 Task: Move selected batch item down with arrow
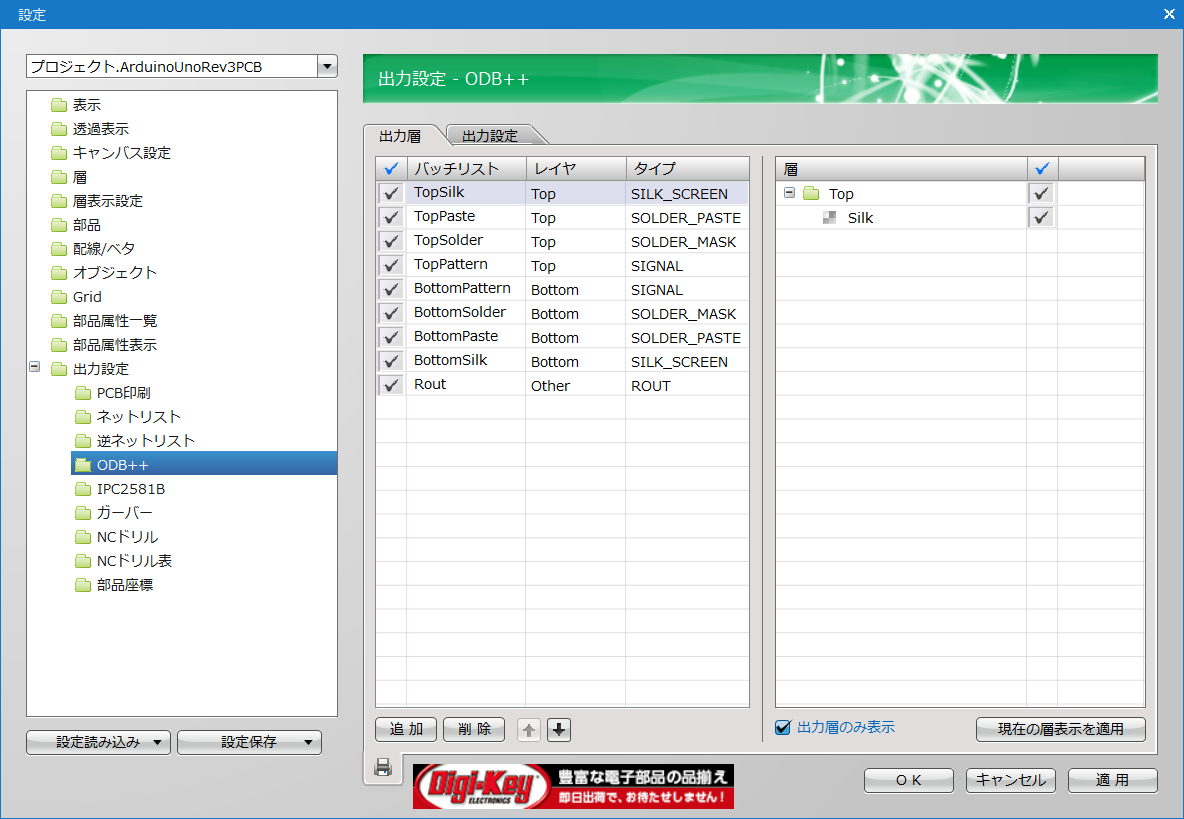[559, 730]
